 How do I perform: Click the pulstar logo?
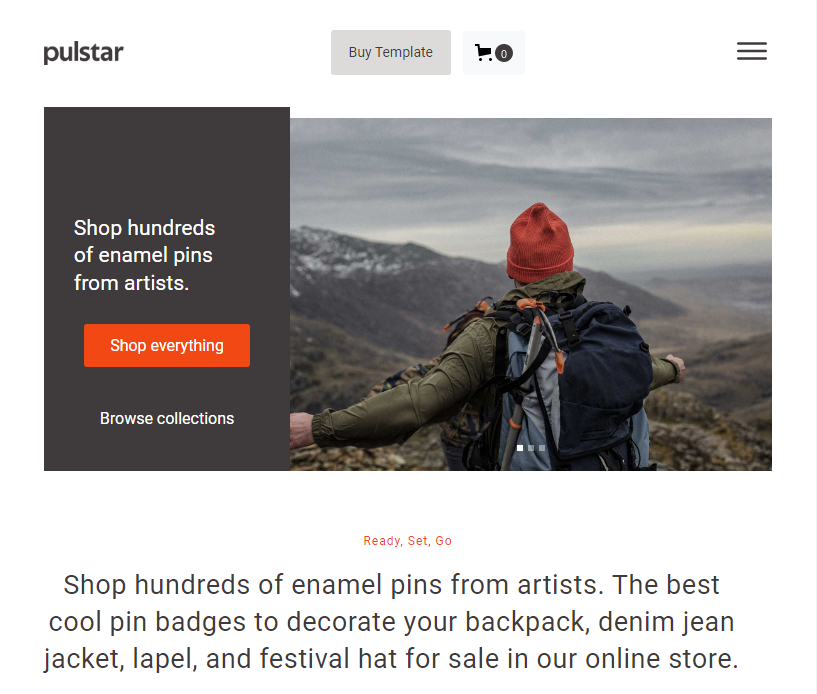(83, 53)
